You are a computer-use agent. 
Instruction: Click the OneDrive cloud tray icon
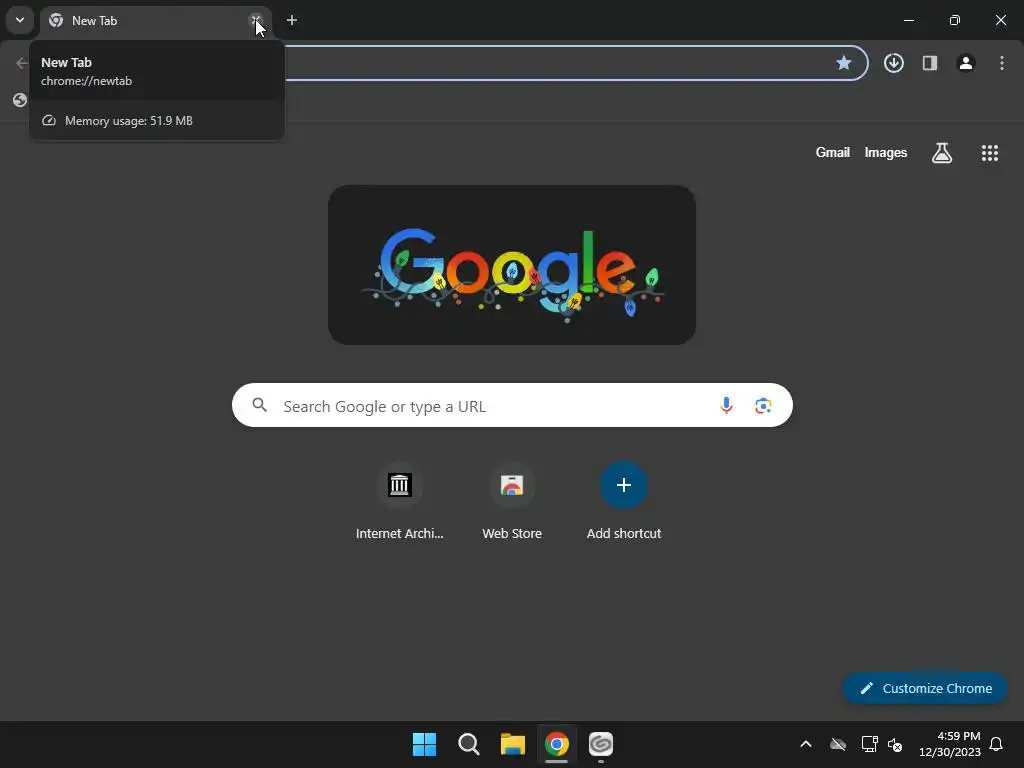tap(838, 744)
